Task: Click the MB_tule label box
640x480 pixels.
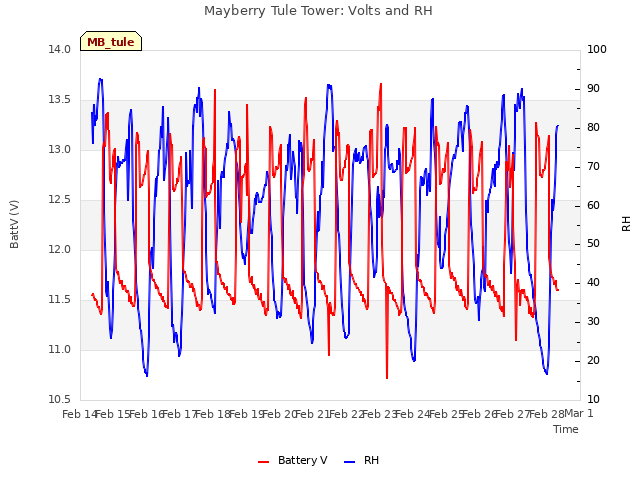Action: [x=111, y=41]
